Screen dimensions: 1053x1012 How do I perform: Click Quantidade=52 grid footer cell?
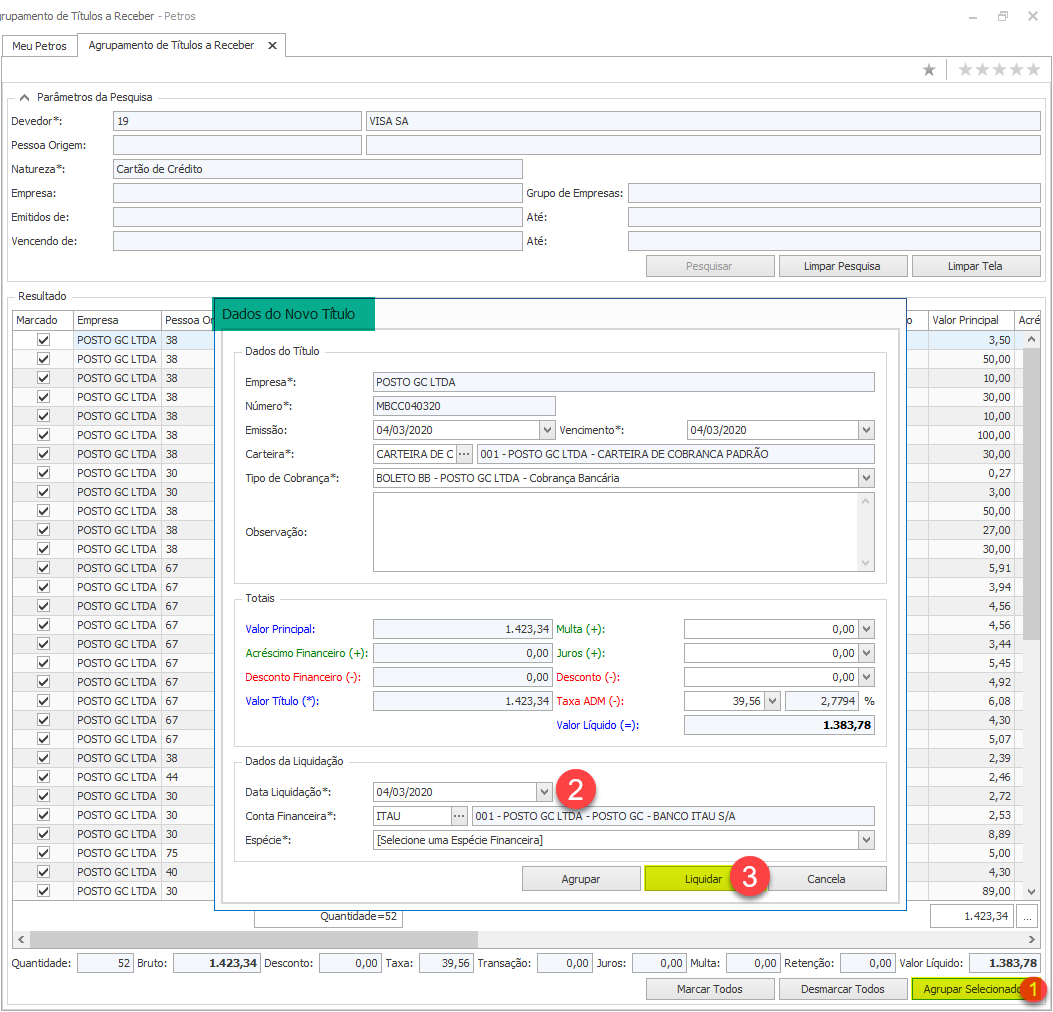(328, 916)
